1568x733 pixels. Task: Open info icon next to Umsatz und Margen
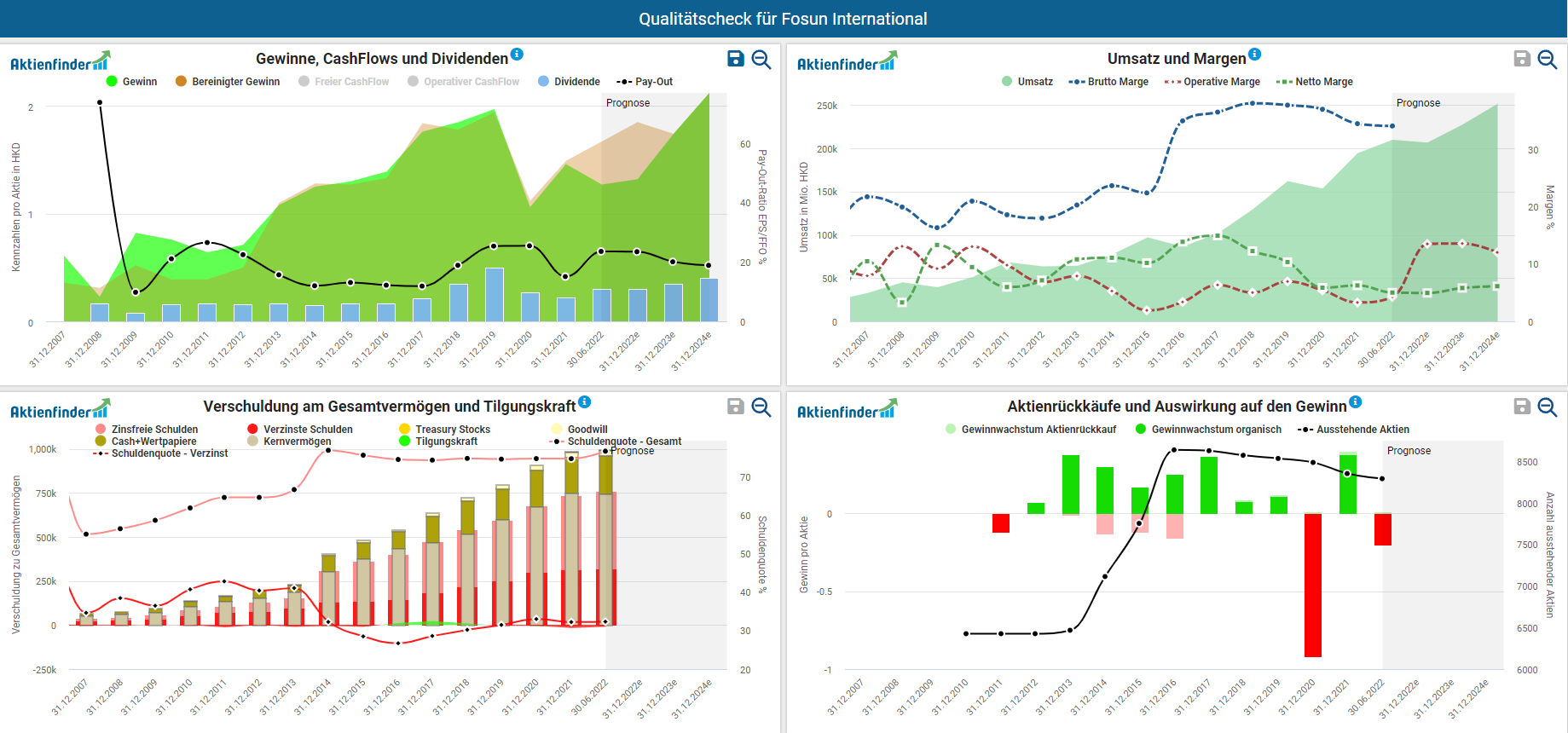click(1254, 55)
